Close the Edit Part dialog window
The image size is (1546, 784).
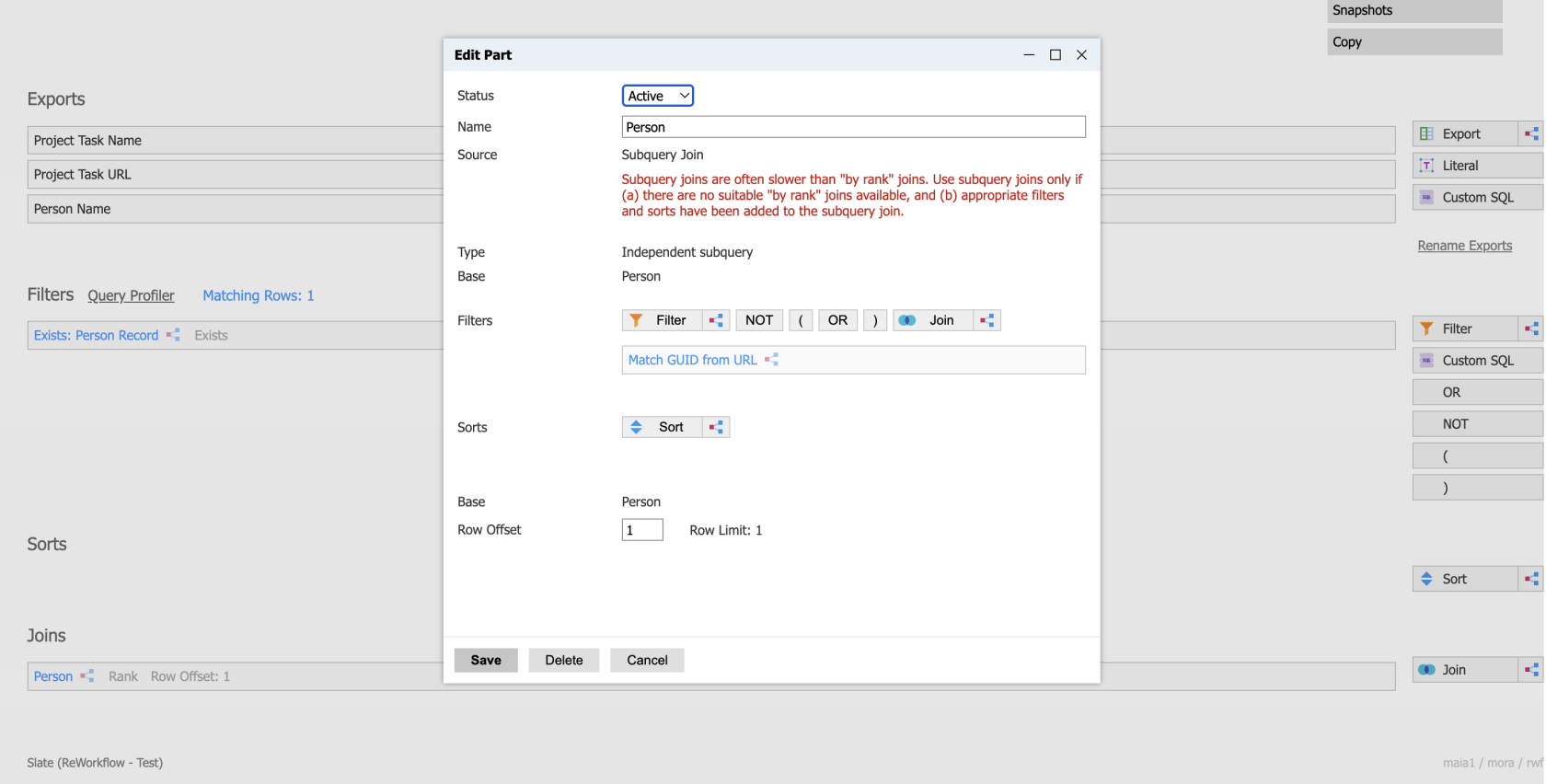(x=1082, y=55)
